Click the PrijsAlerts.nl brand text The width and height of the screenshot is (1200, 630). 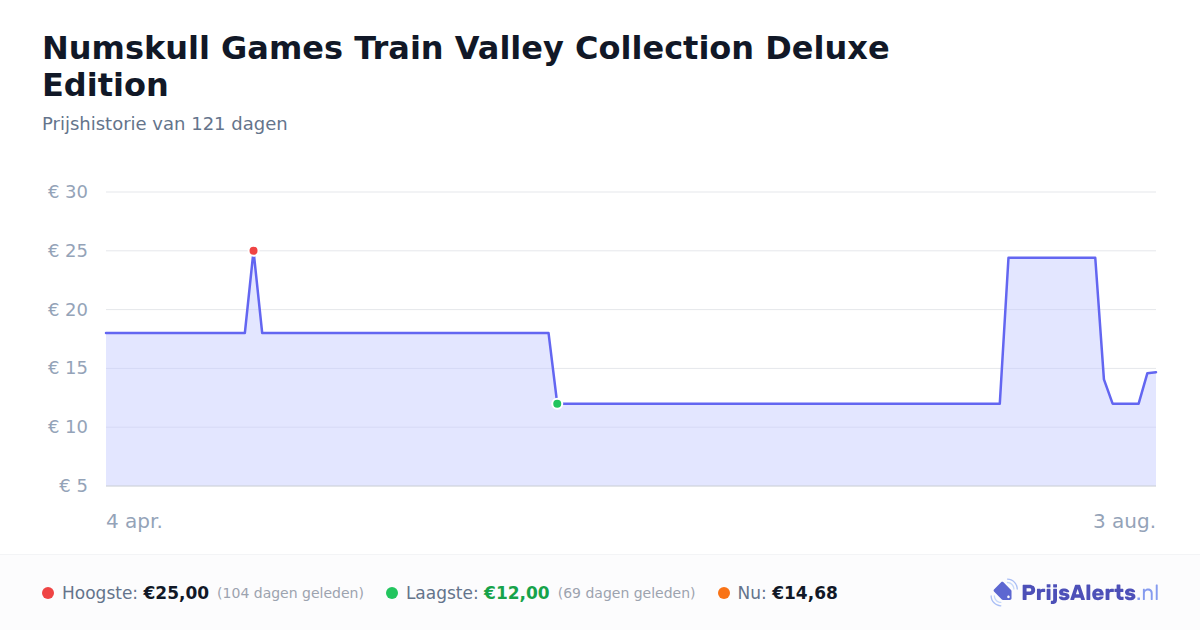(x=1089, y=593)
